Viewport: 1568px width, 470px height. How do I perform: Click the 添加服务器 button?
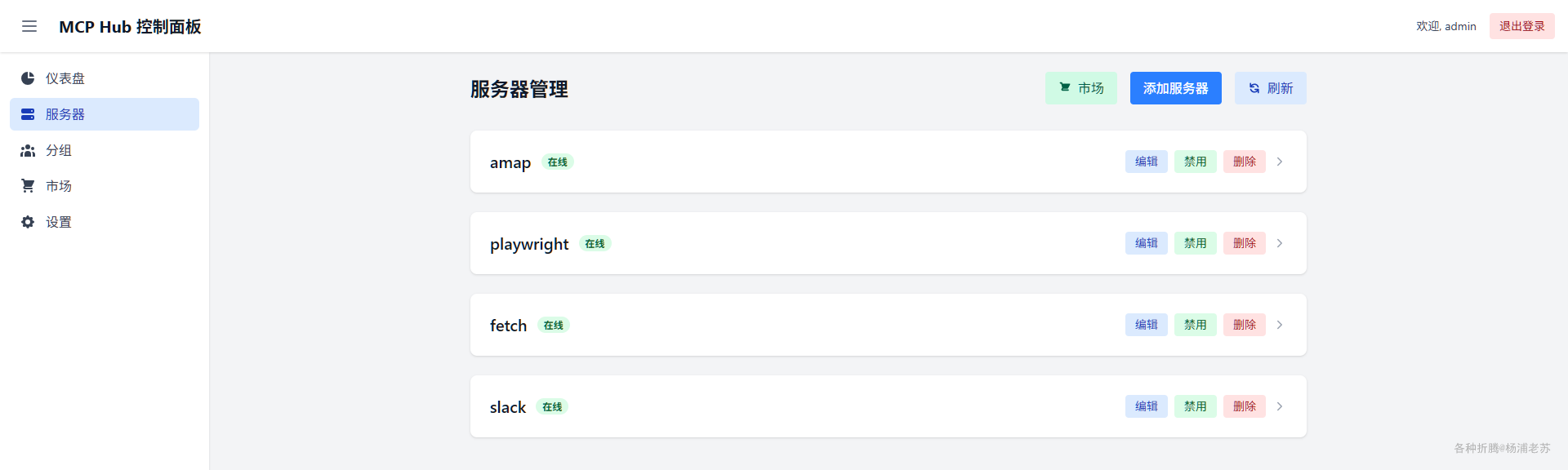pyautogui.click(x=1175, y=88)
